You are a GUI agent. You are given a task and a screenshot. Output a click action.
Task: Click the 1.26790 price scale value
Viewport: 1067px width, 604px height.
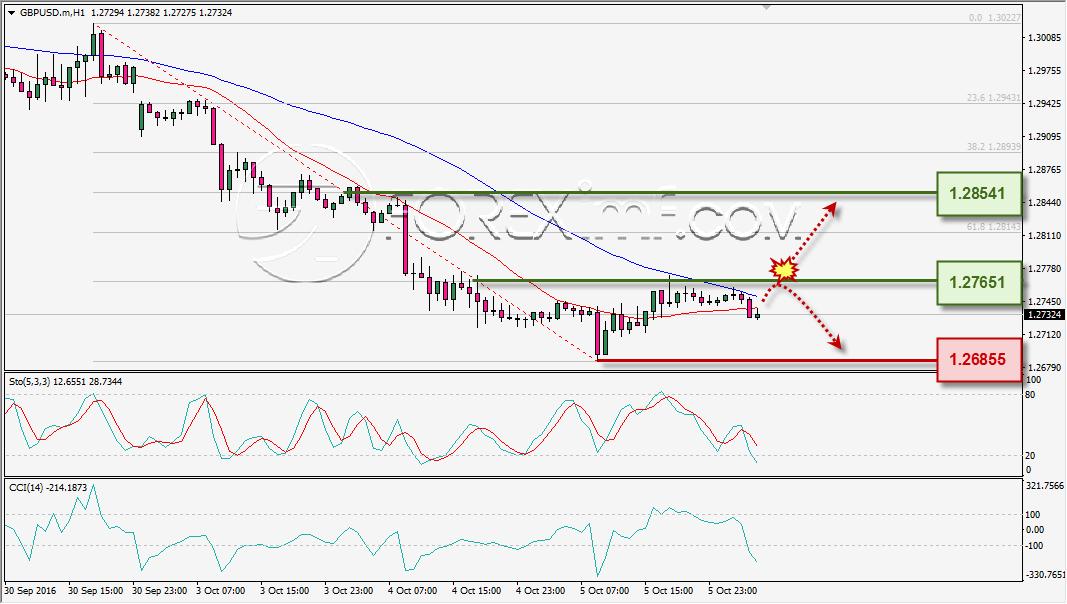pos(1045,367)
